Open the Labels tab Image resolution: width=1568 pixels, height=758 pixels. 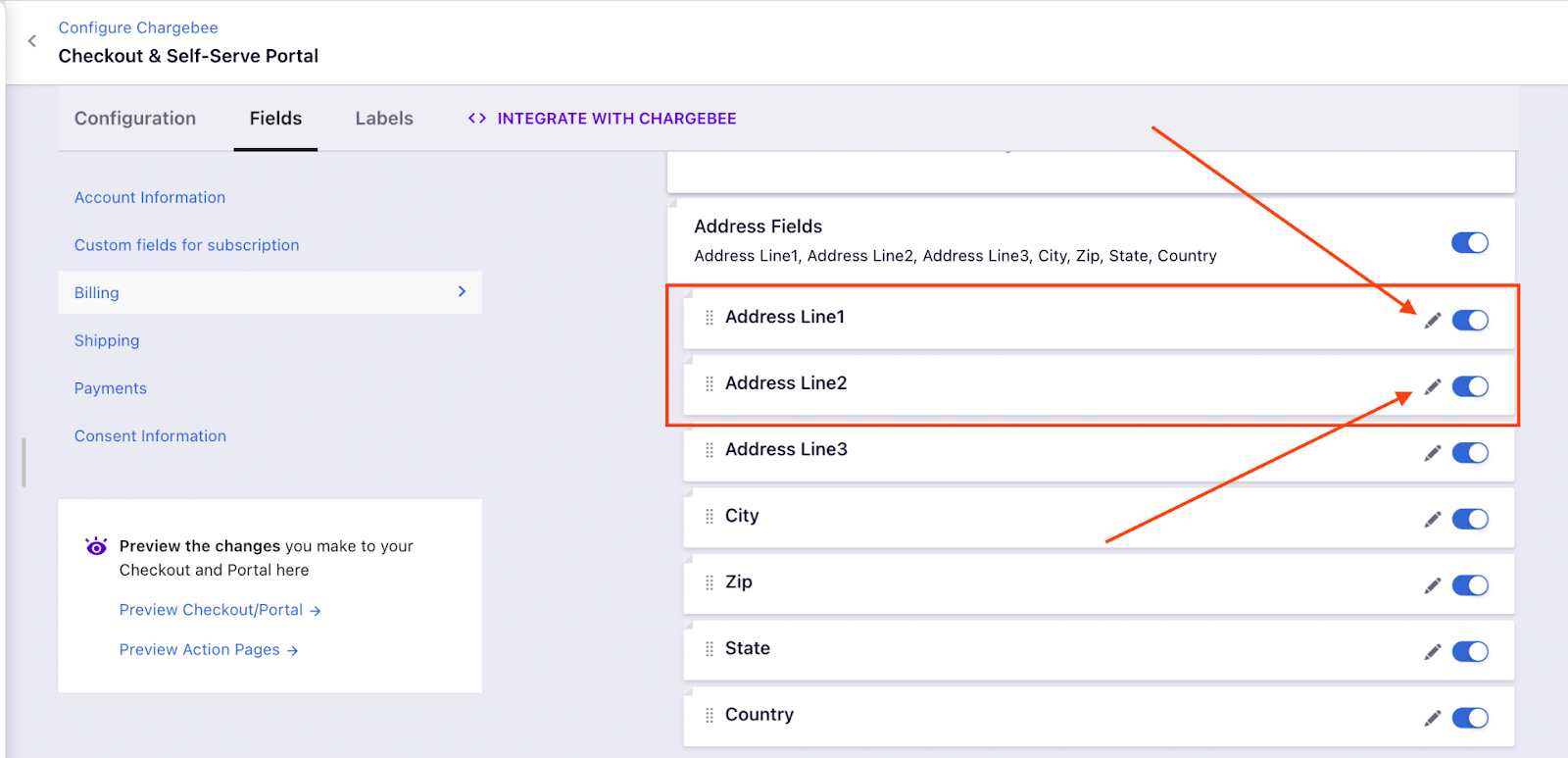coord(383,119)
